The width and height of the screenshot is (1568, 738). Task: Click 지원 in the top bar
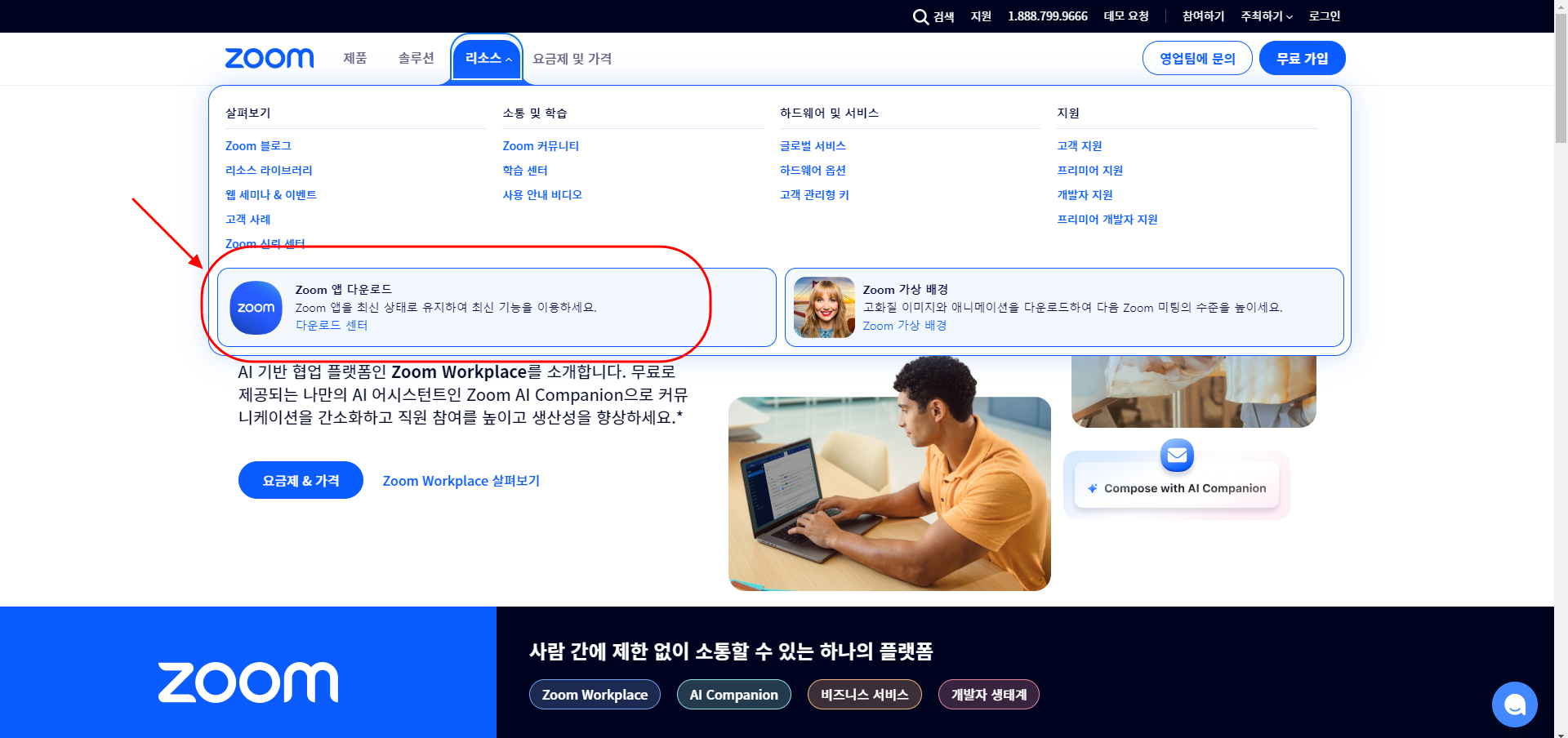(x=981, y=16)
